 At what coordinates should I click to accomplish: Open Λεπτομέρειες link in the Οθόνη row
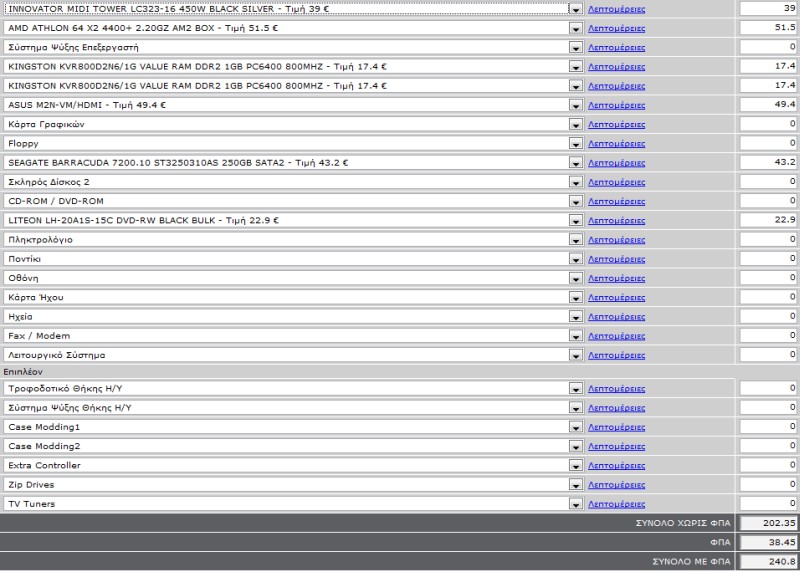pos(616,279)
